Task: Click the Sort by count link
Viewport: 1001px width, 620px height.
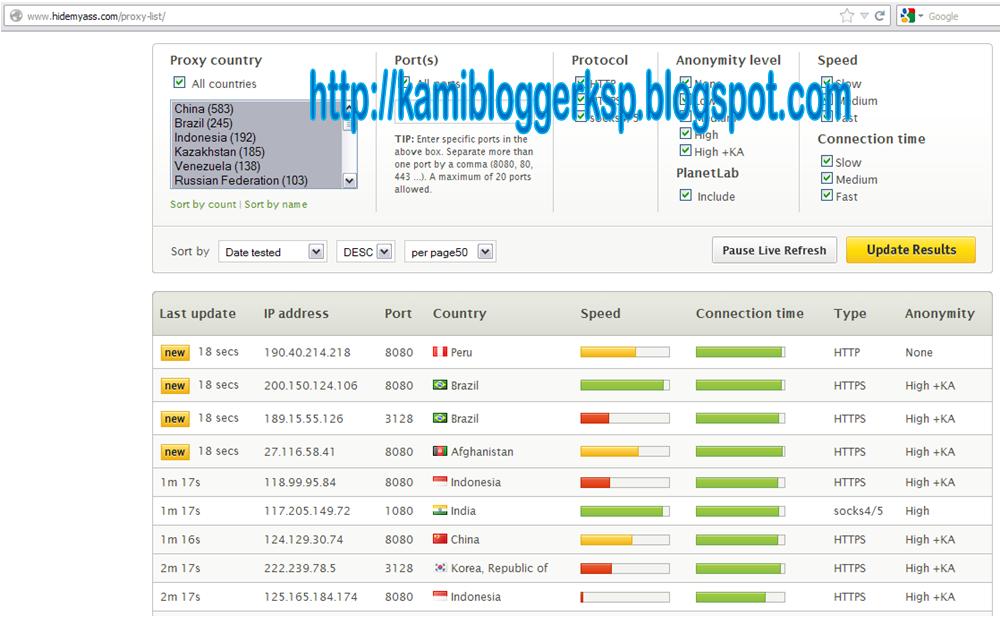Action: click(x=203, y=204)
